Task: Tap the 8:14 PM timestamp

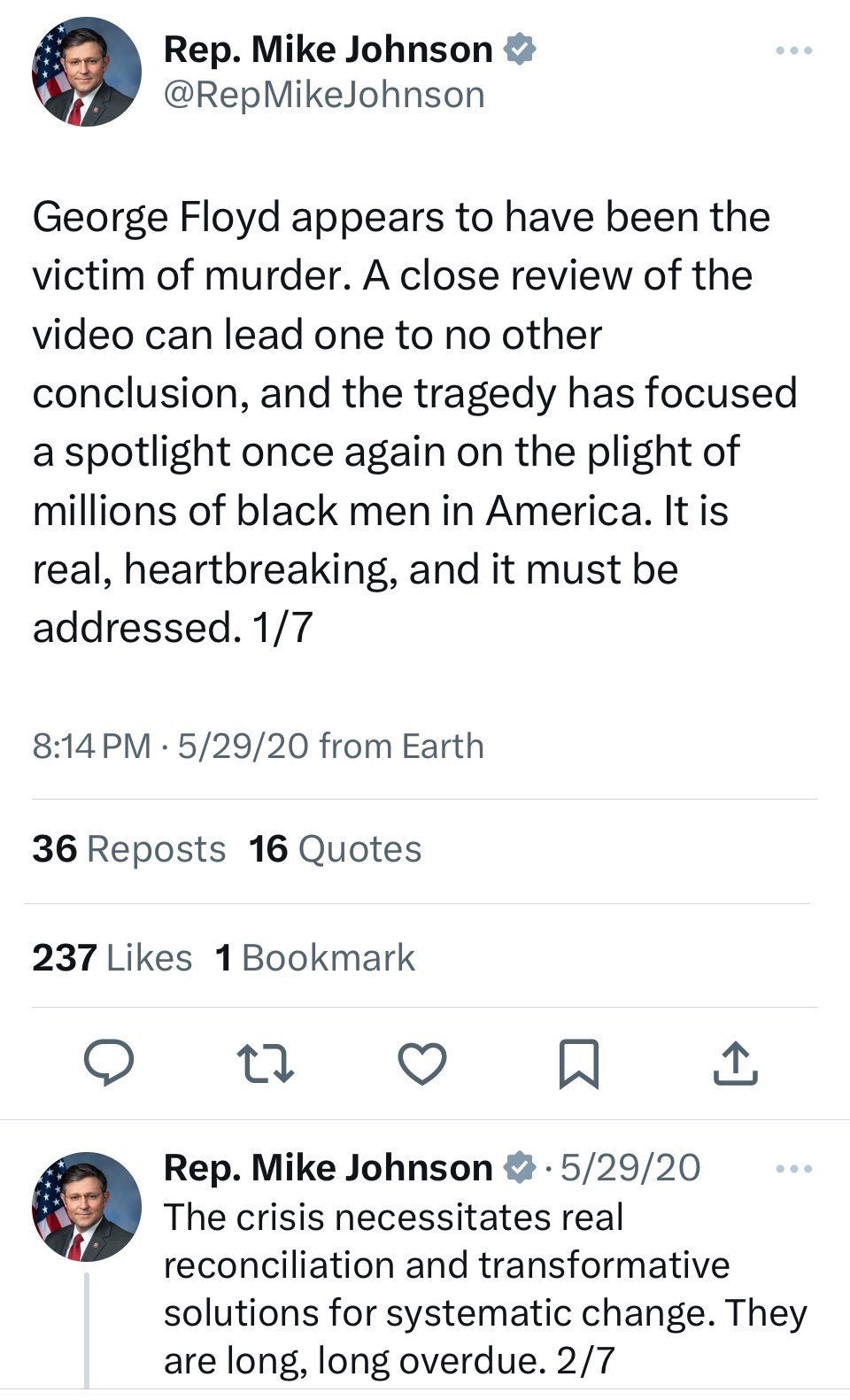Action: tap(92, 746)
